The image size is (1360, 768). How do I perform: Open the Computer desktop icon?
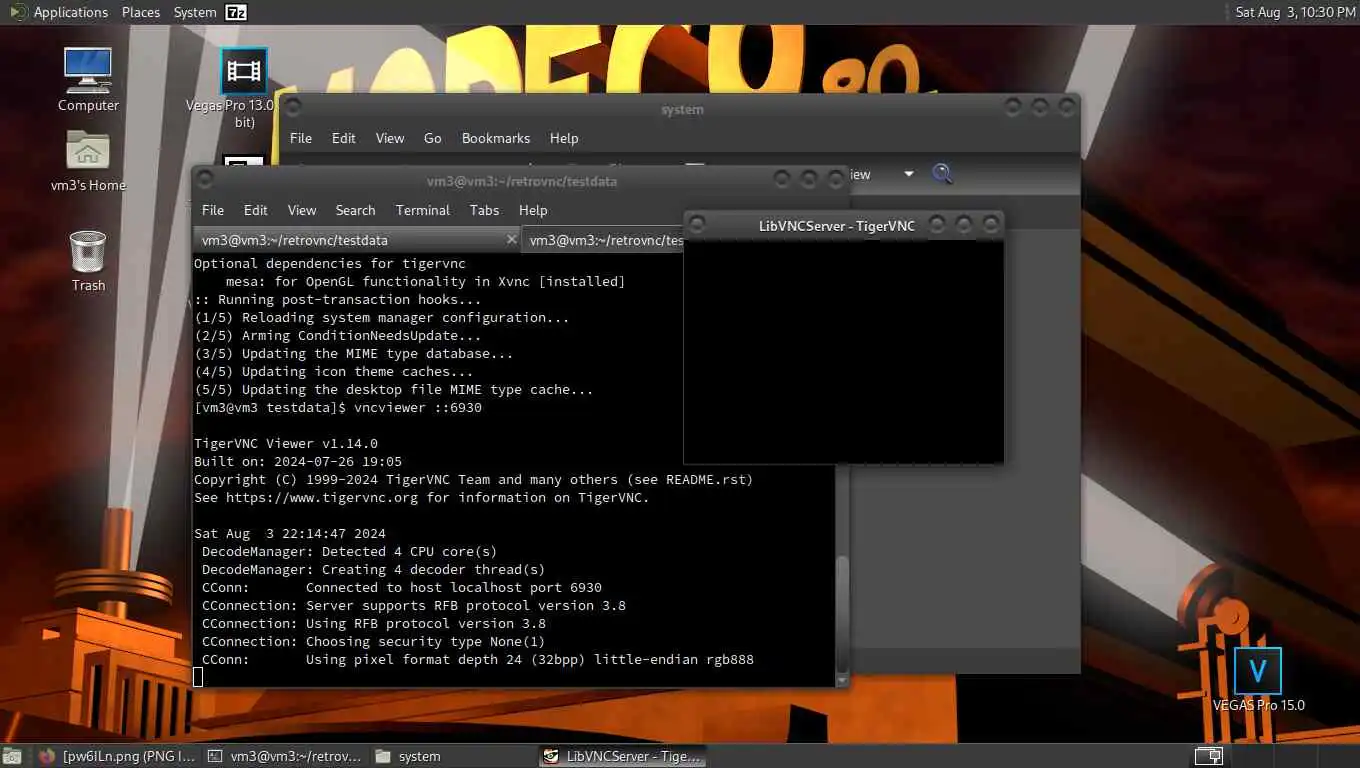[x=88, y=78]
